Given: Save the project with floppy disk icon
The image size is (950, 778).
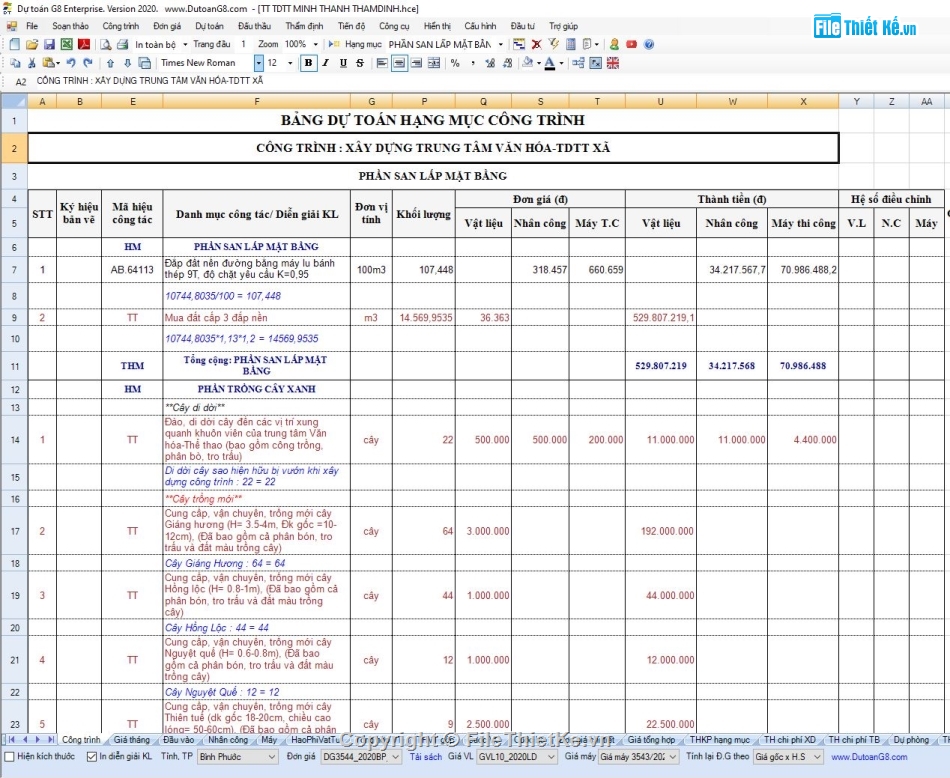Looking at the screenshot, I should 50,44.
